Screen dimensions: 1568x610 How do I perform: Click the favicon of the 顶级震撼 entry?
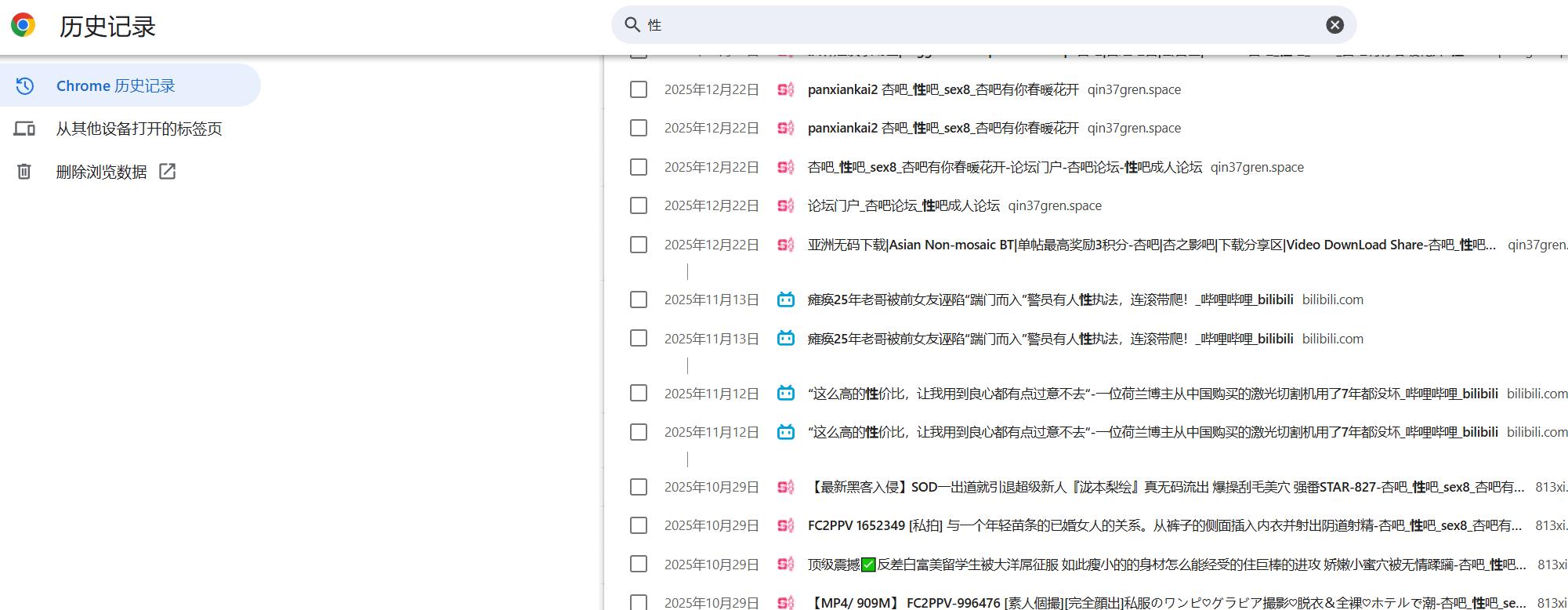(786, 564)
